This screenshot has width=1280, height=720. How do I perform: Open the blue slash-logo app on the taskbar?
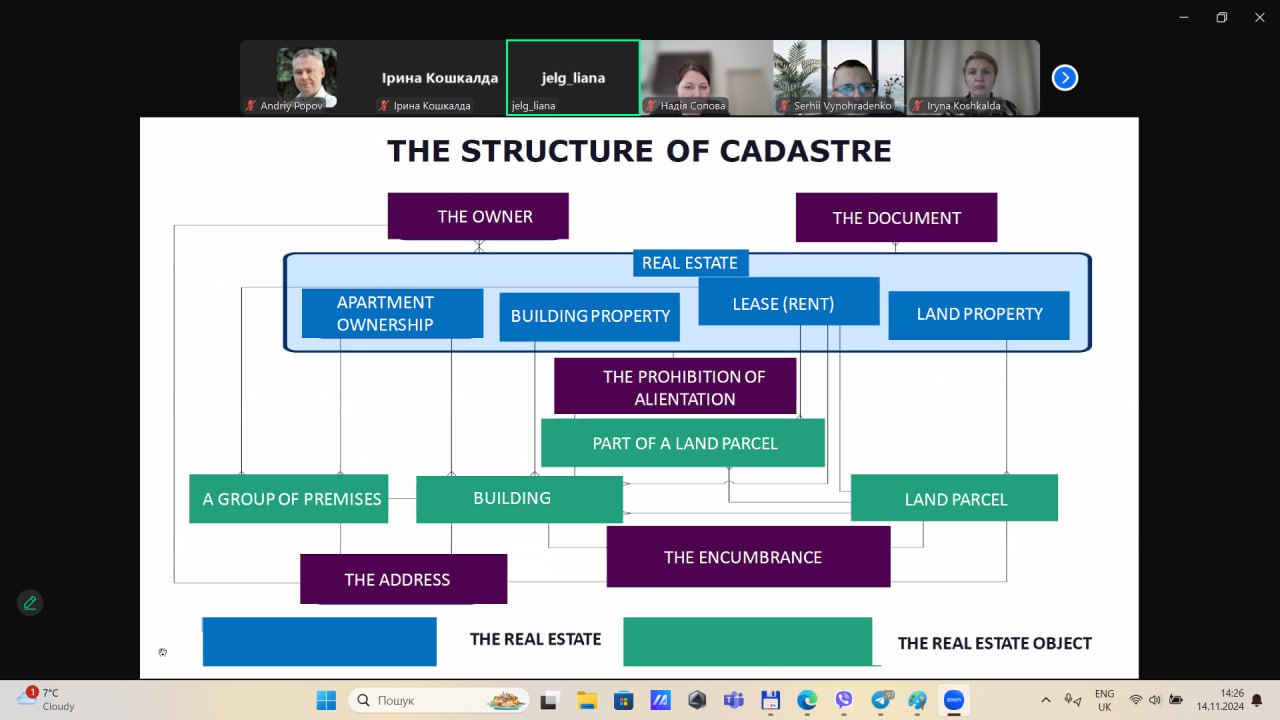click(660, 700)
